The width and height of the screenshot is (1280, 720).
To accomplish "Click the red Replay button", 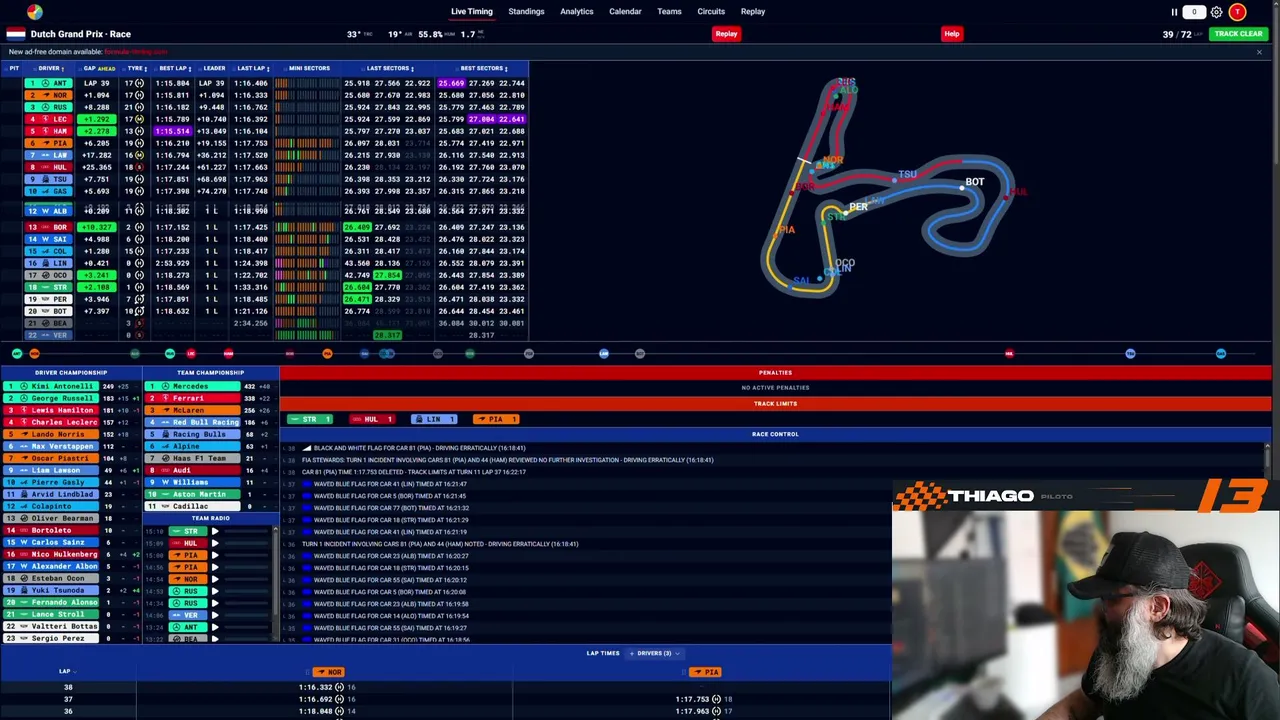I will pos(726,34).
